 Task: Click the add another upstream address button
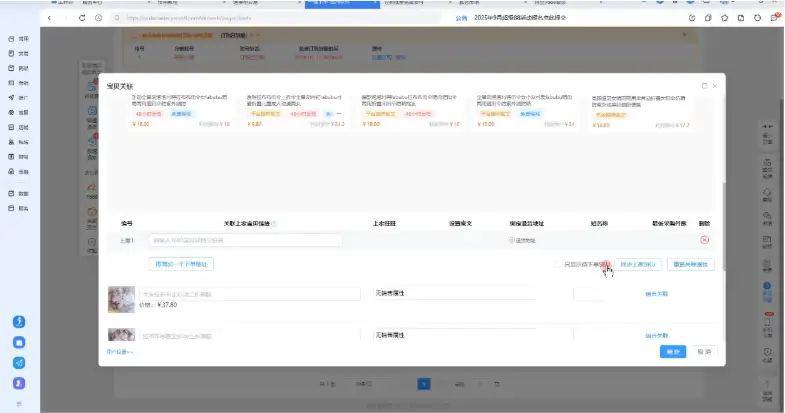tap(181, 264)
